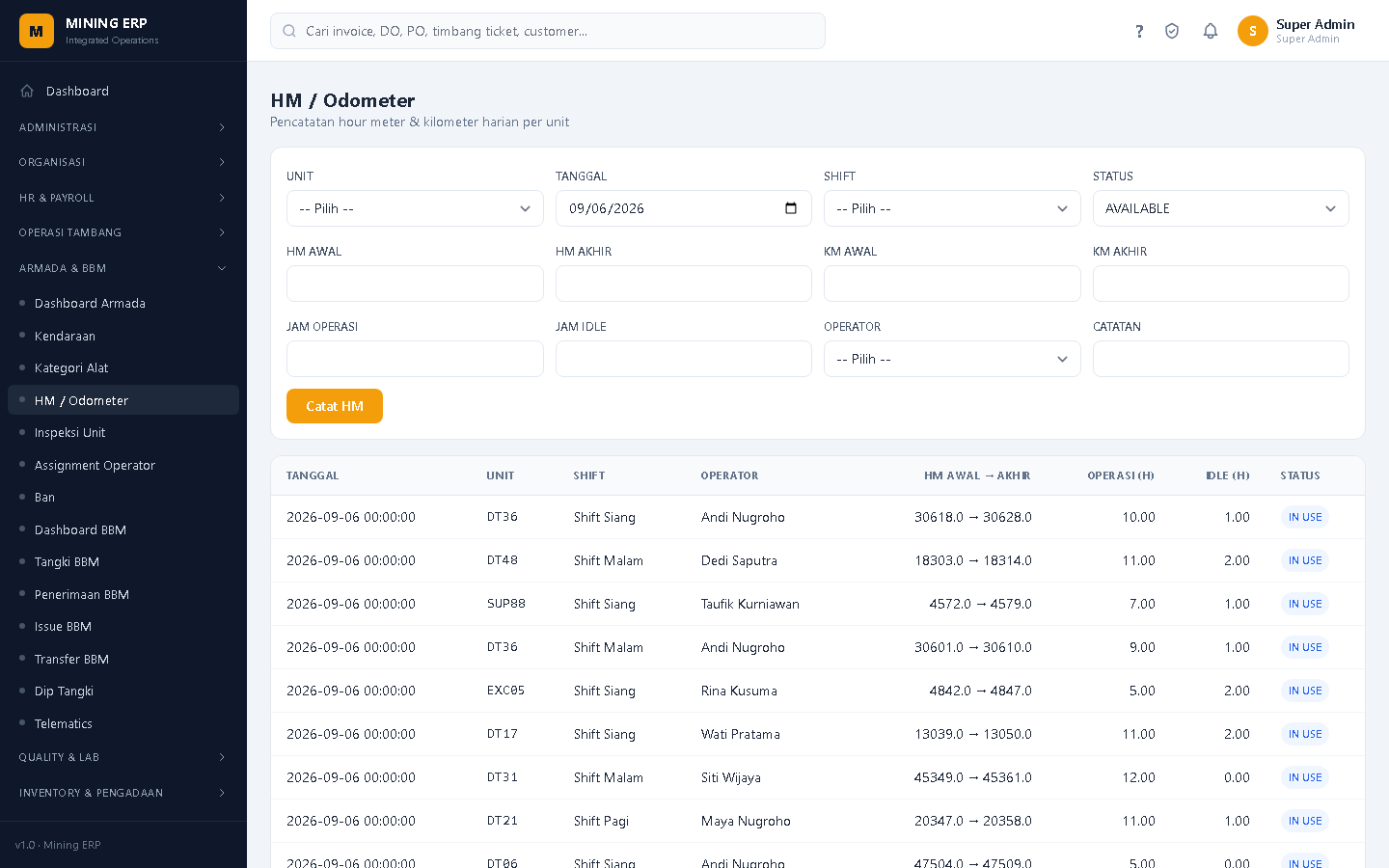This screenshot has height=868, width=1389.
Task: Open Issue BBM menu item
Action: 123,626
